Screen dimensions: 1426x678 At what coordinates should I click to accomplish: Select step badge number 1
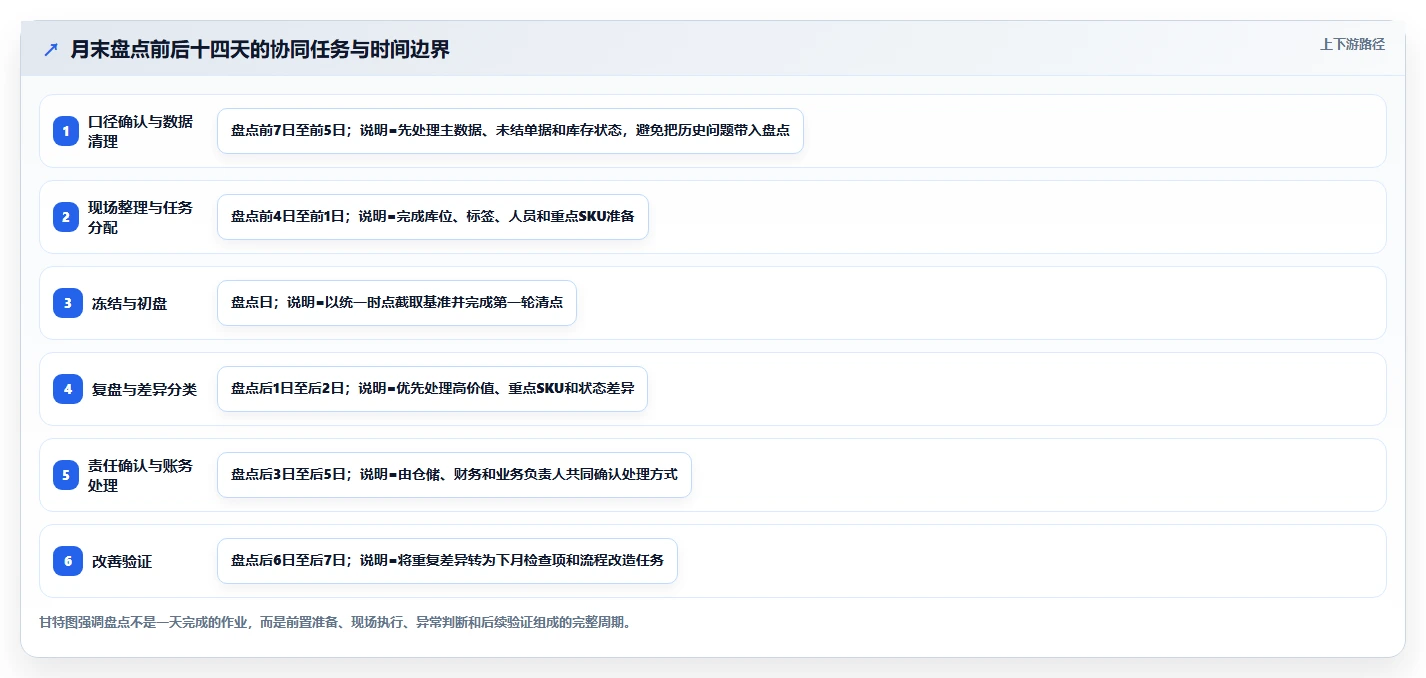67,131
